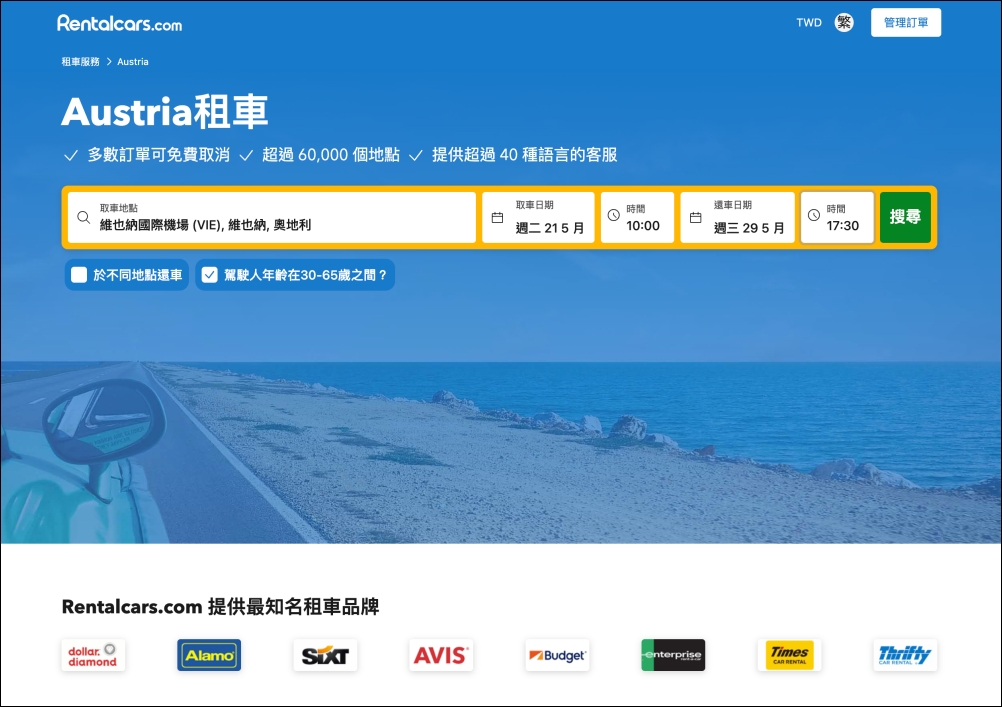The width and height of the screenshot is (1002, 707).
Task: Edit the 取車地點 pickup location field
Action: (272, 217)
